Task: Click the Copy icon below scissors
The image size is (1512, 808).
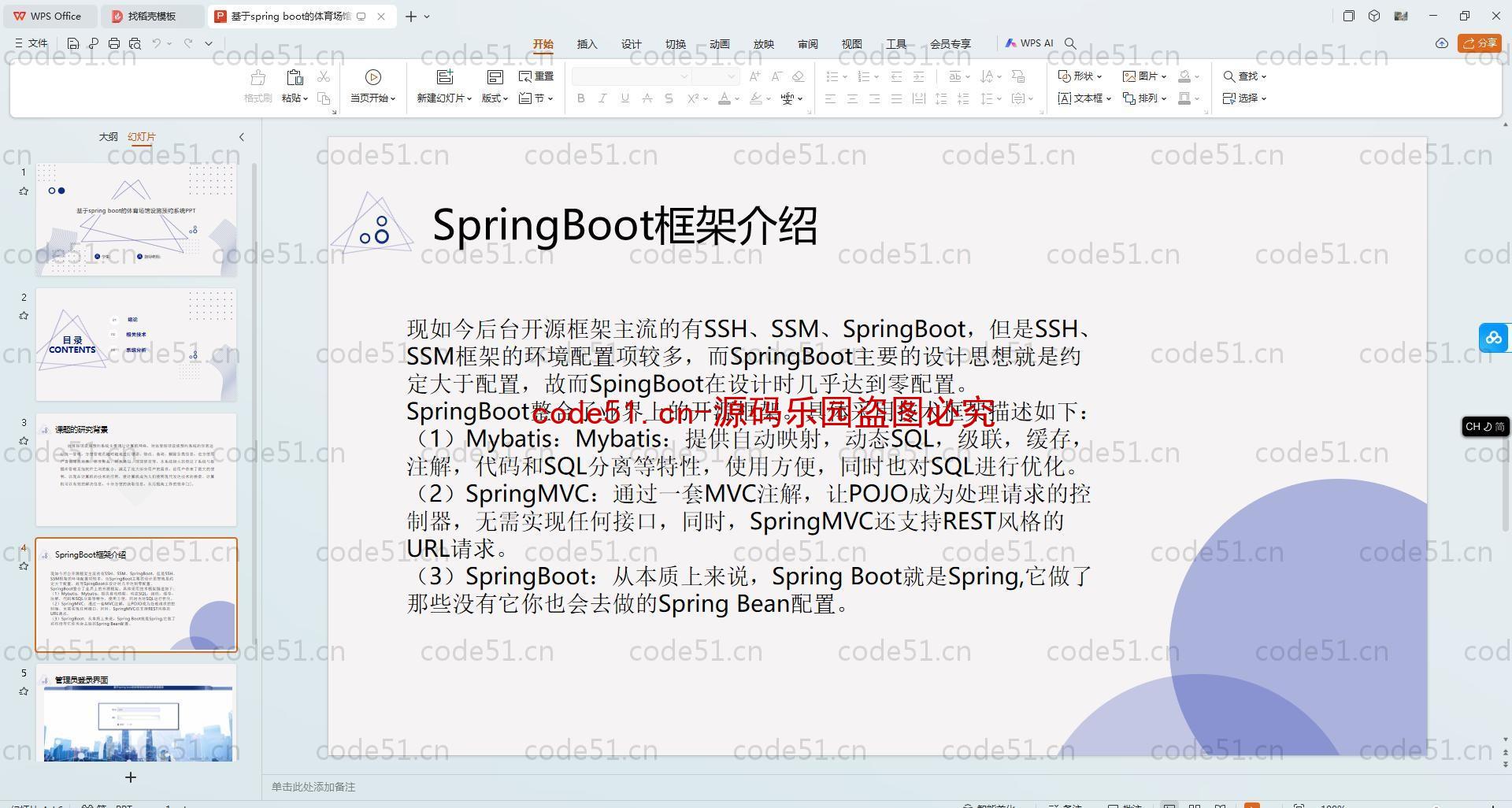Action: tap(324, 98)
